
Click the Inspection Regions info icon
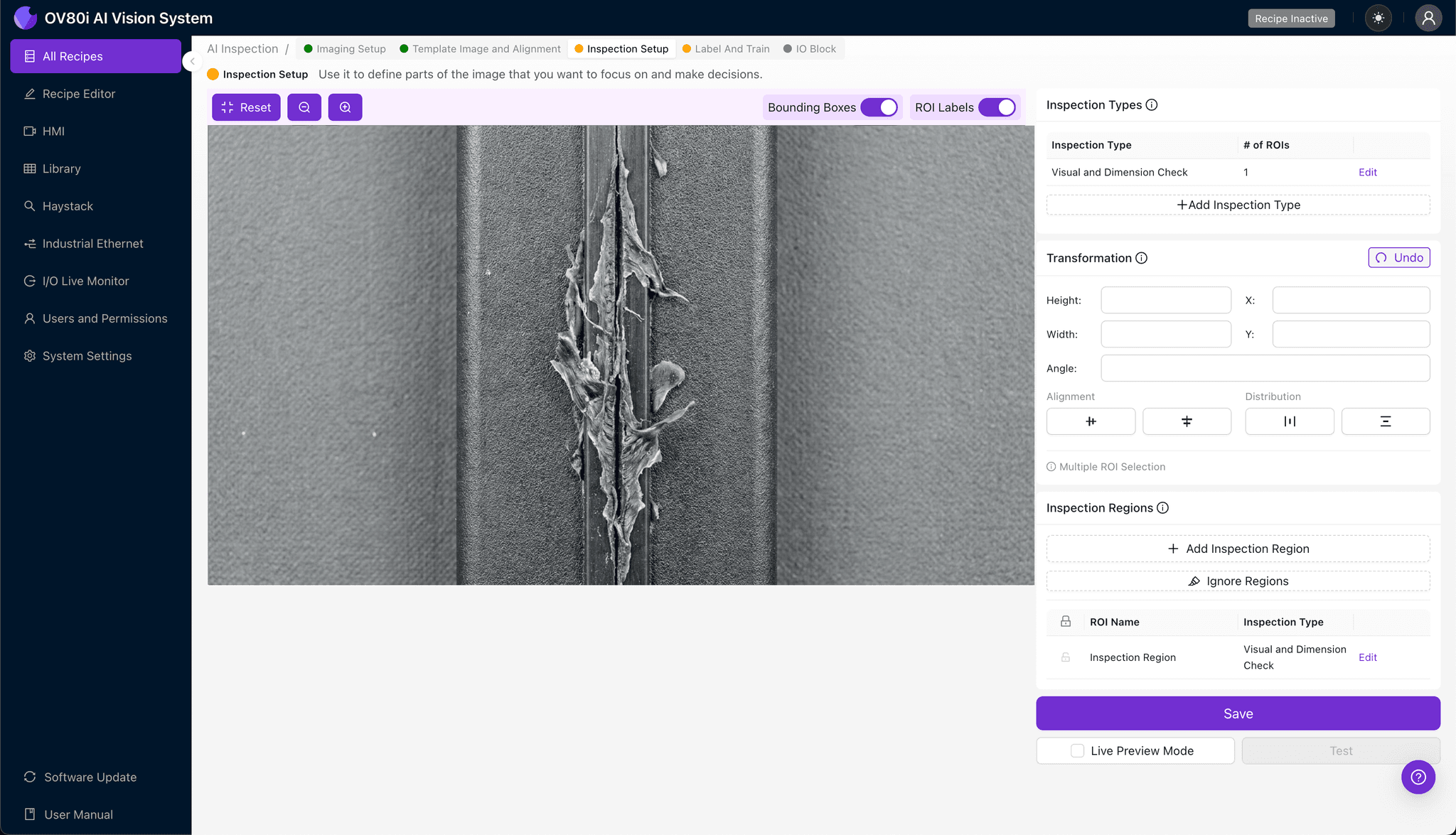(x=1162, y=508)
